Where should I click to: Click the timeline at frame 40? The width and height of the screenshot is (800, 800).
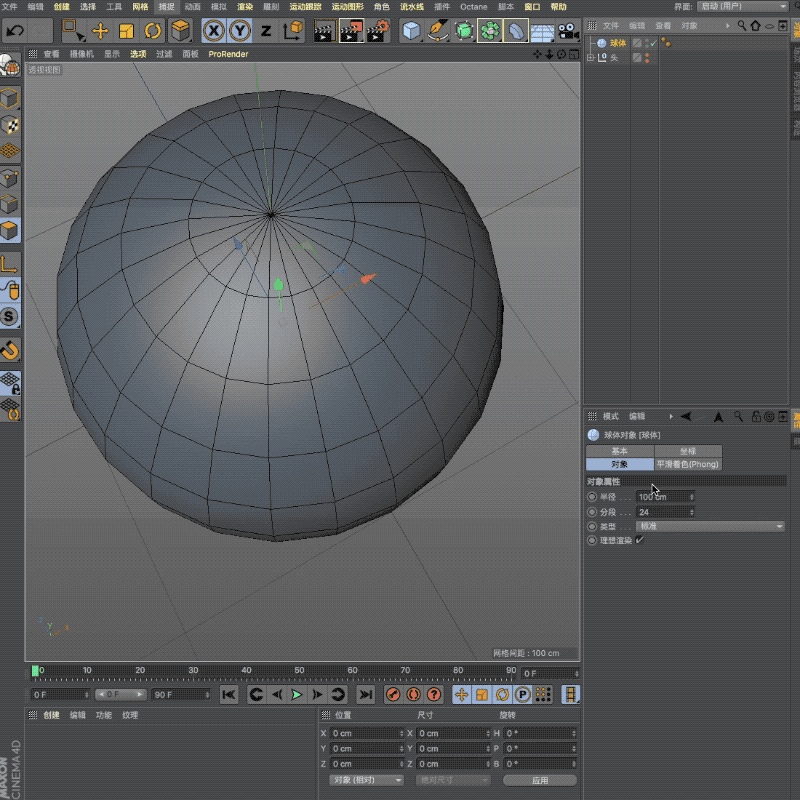[x=246, y=673]
